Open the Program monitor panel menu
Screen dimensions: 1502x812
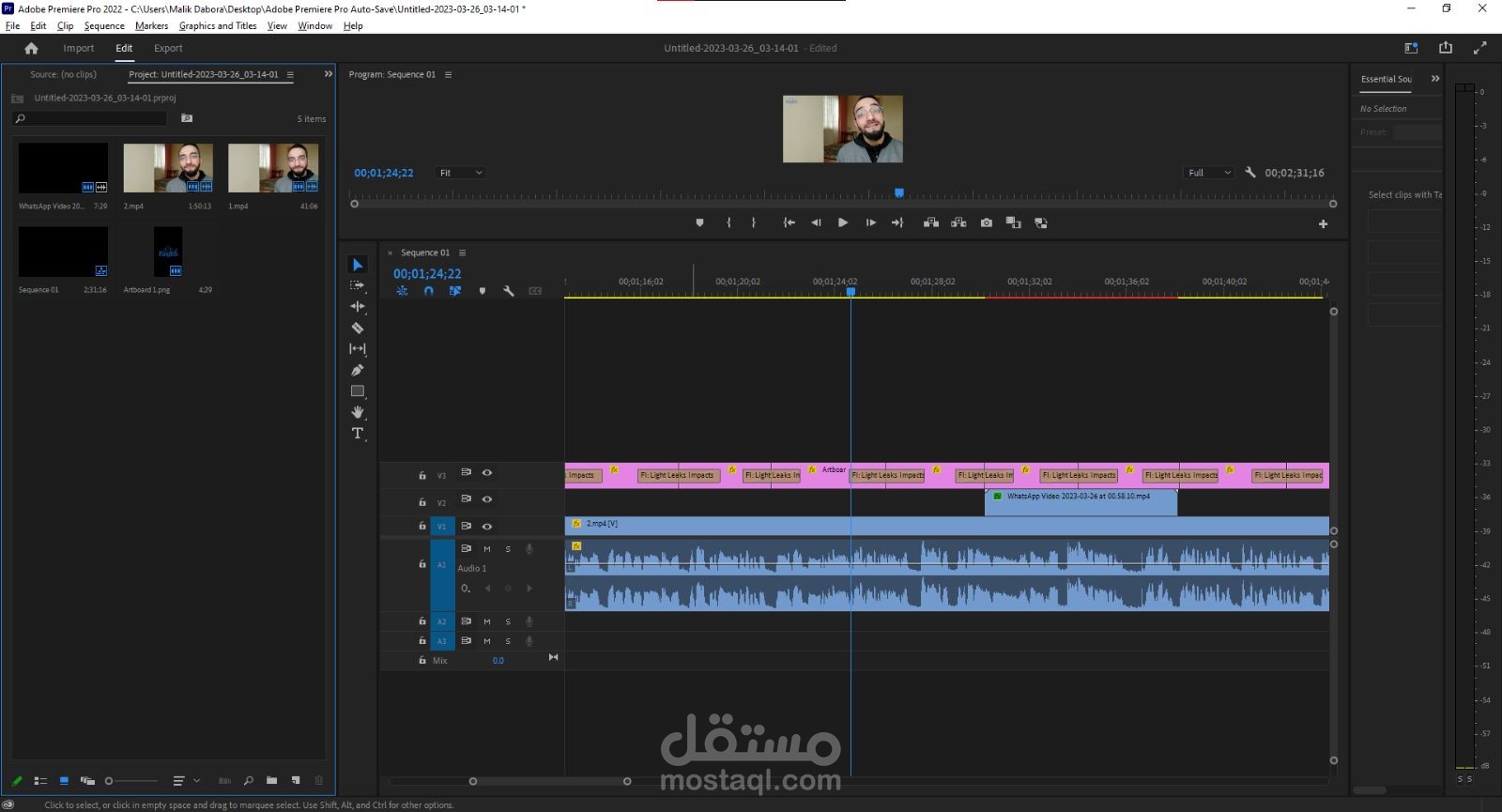point(449,74)
